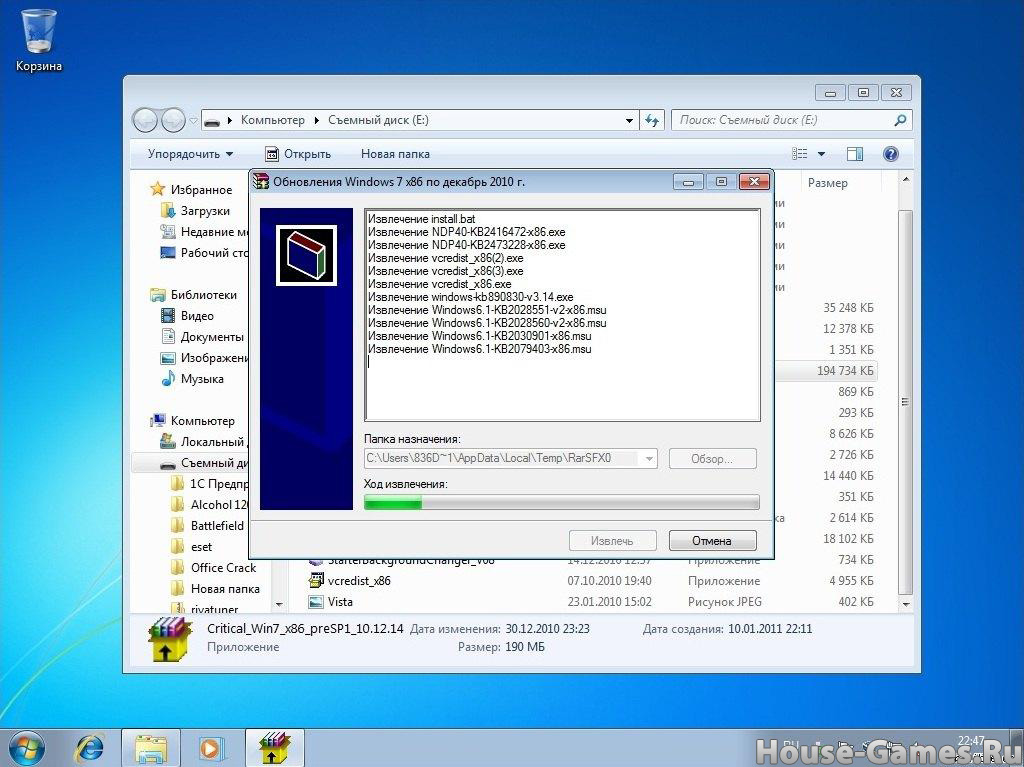1024x767 pixels.
Task: Click the WinRAR icon in the dialog title bar
Action: (261, 182)
